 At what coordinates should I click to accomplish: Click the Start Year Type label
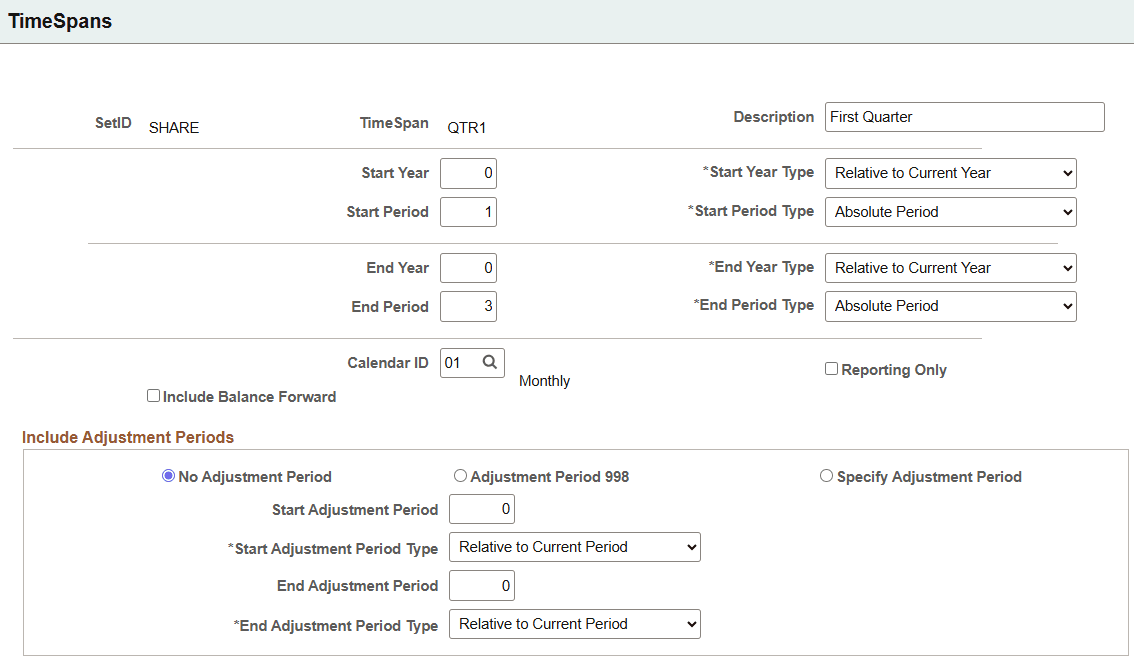coord(758,172)
